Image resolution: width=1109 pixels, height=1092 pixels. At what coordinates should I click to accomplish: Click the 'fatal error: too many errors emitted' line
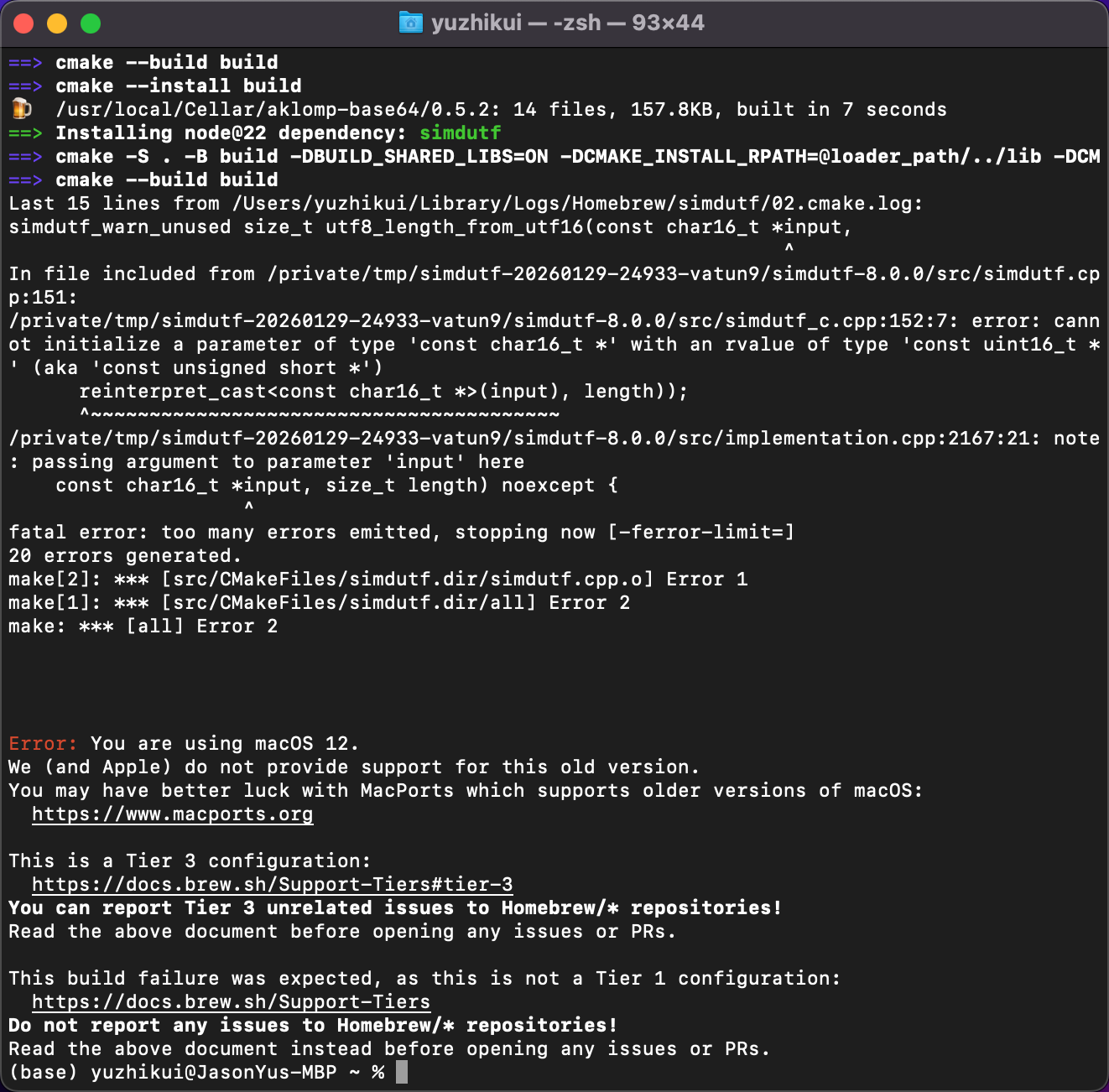click(402, 533)
